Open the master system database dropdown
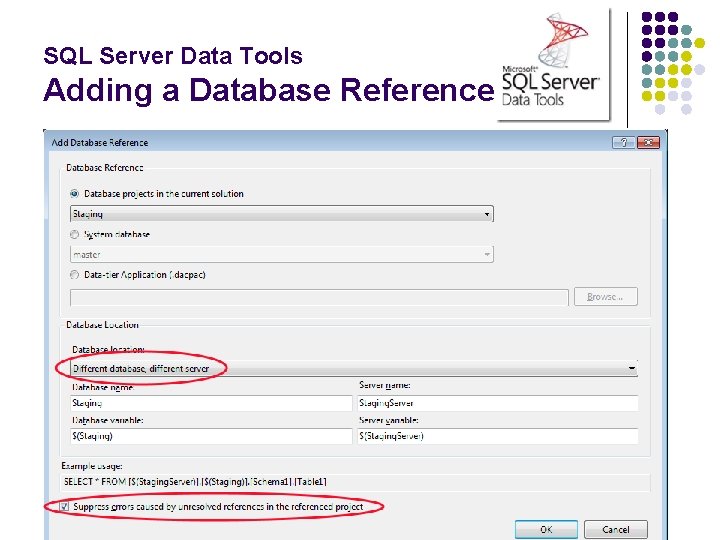The width and height of the screenshot is (720, 540). (x=281, y=254)
